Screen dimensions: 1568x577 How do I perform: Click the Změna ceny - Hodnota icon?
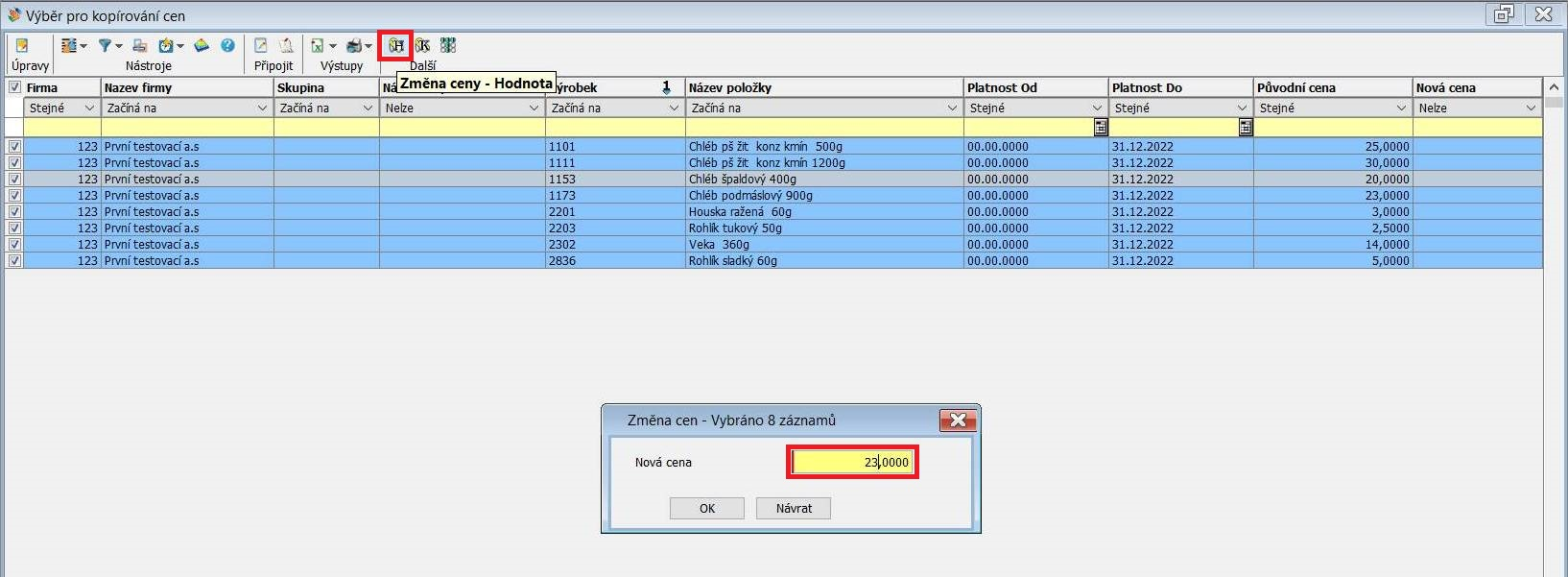[x=395, y=45]
